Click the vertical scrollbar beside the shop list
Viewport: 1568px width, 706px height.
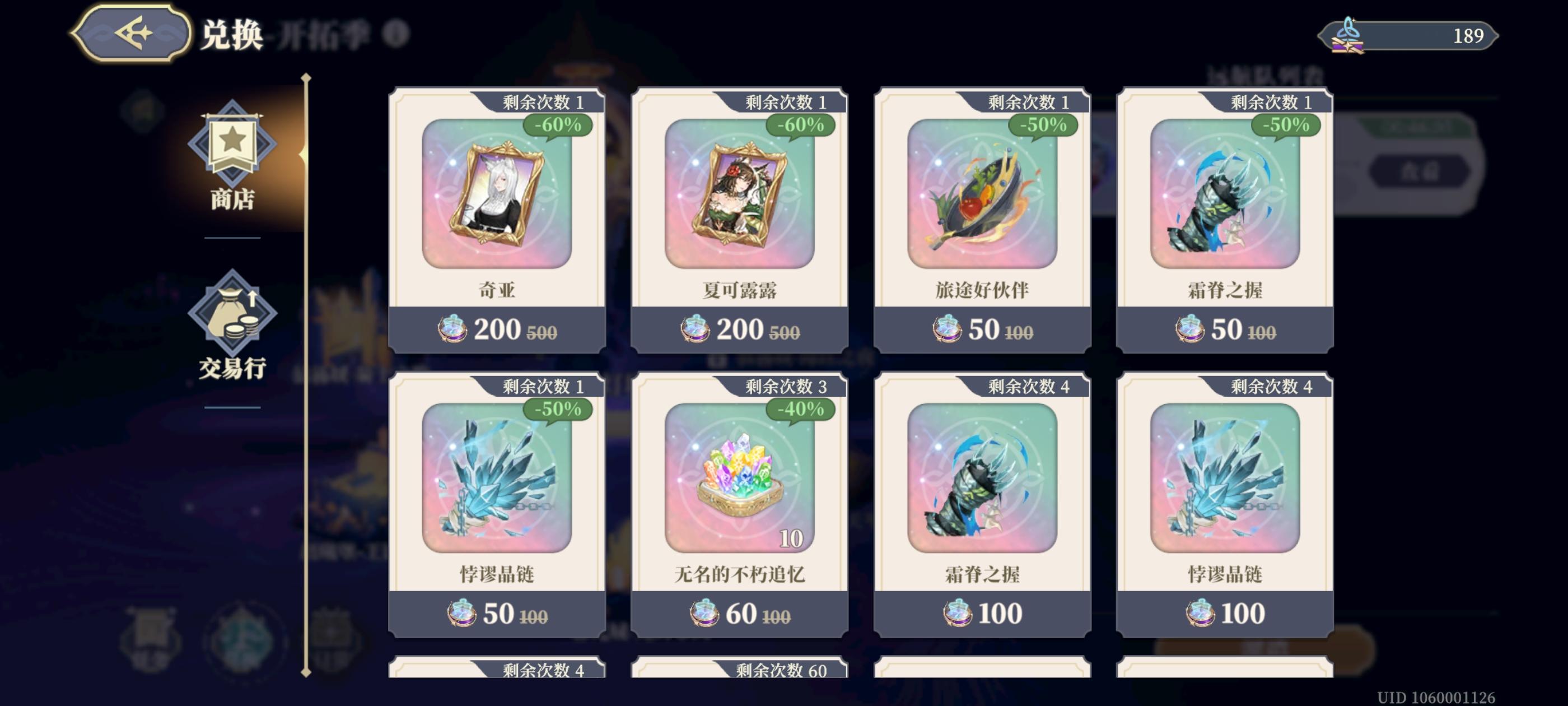306,375
